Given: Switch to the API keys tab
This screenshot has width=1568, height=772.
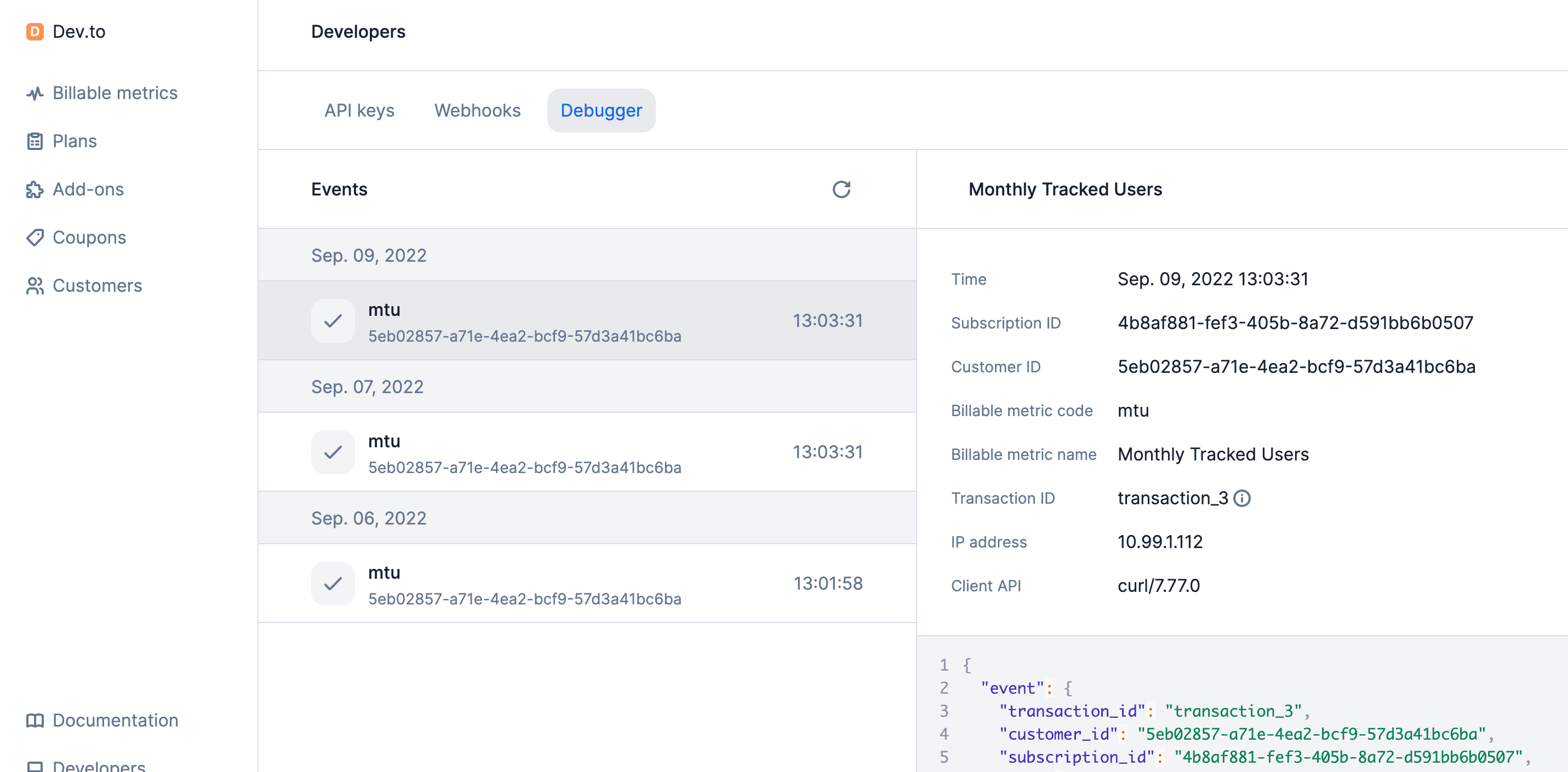Looking at the screenshot, I should [360, 110].
